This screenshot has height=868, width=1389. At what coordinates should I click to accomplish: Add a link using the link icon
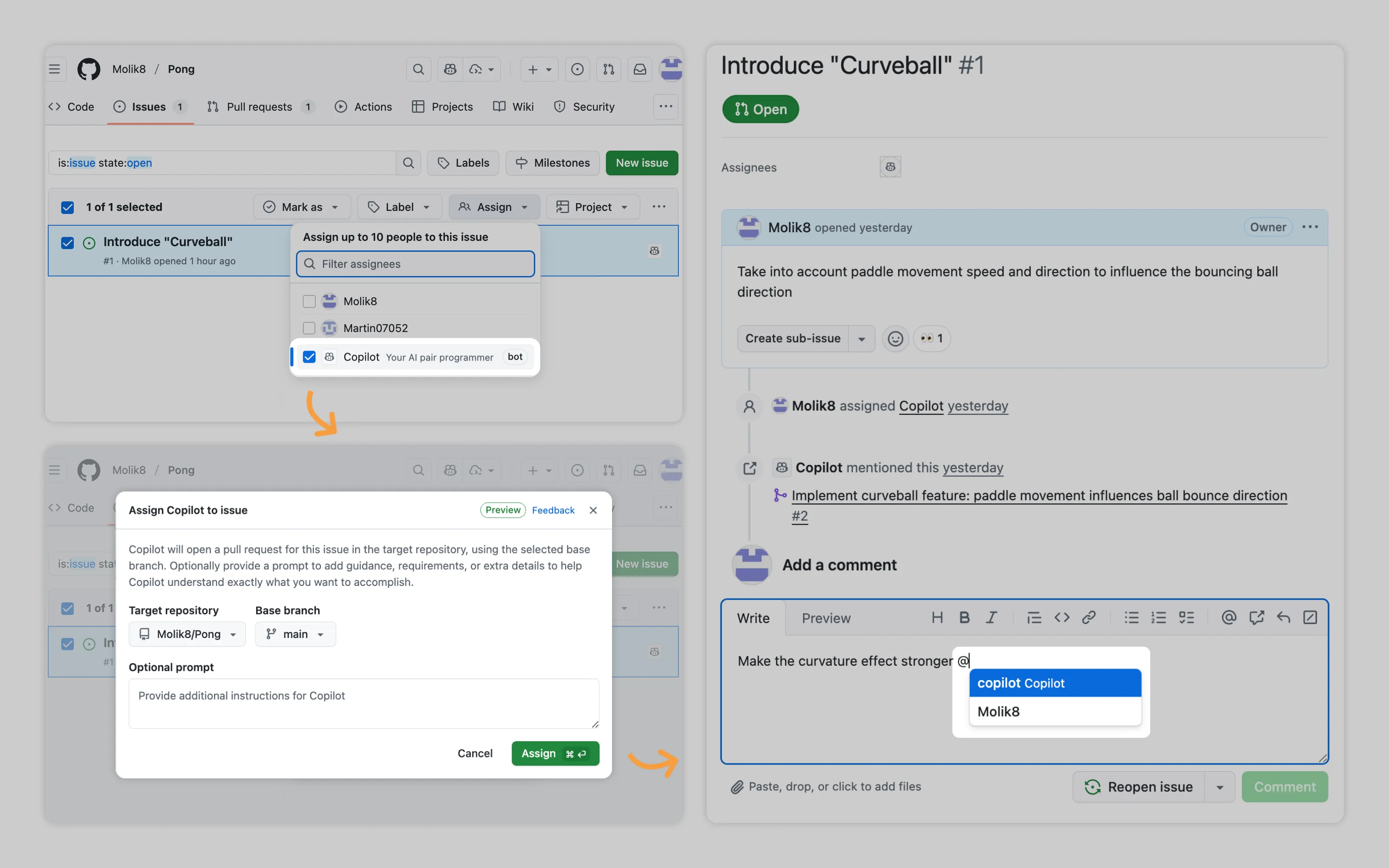[x=1089, y=618]
